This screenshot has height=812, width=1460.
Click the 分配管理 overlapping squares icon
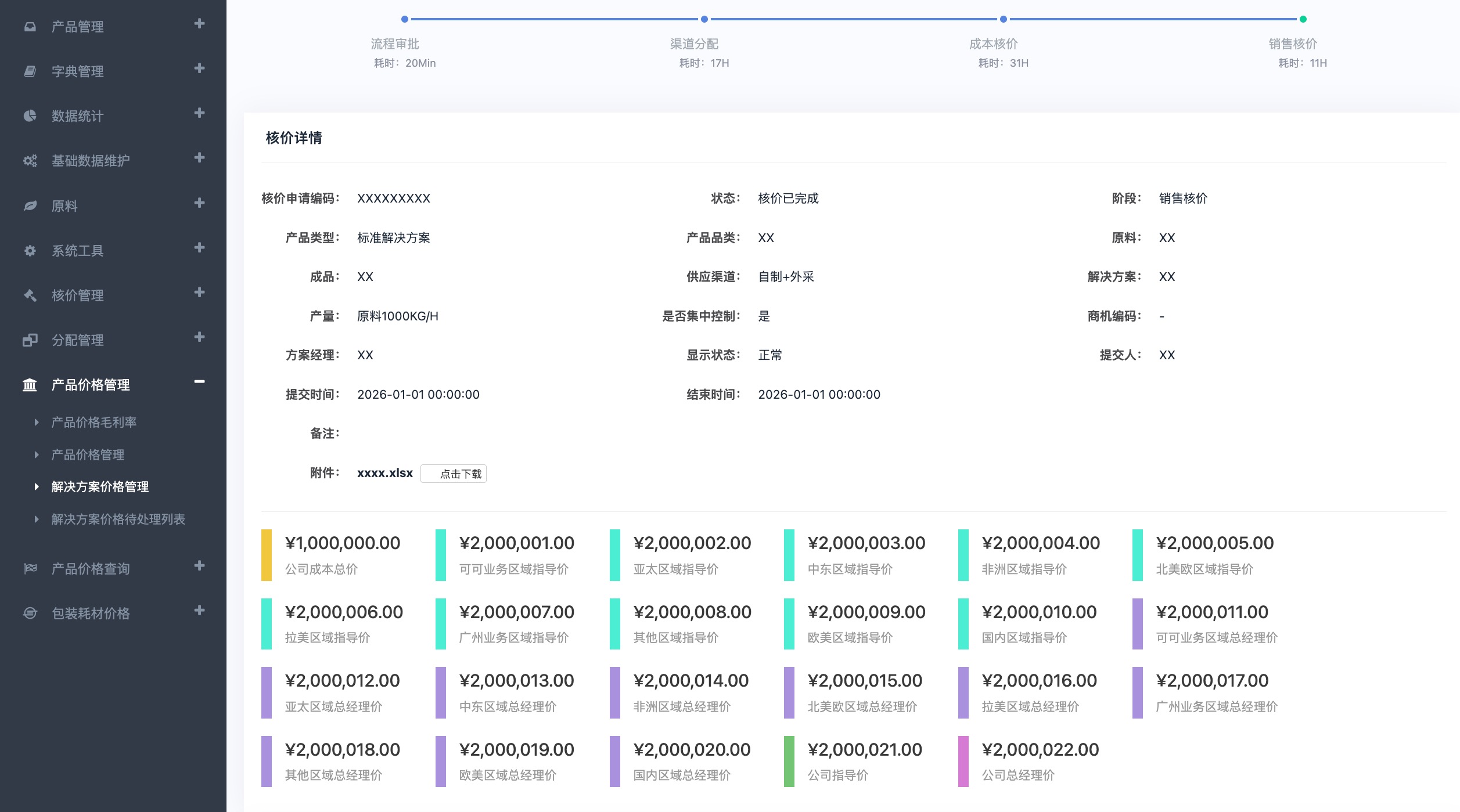(30, 340)
